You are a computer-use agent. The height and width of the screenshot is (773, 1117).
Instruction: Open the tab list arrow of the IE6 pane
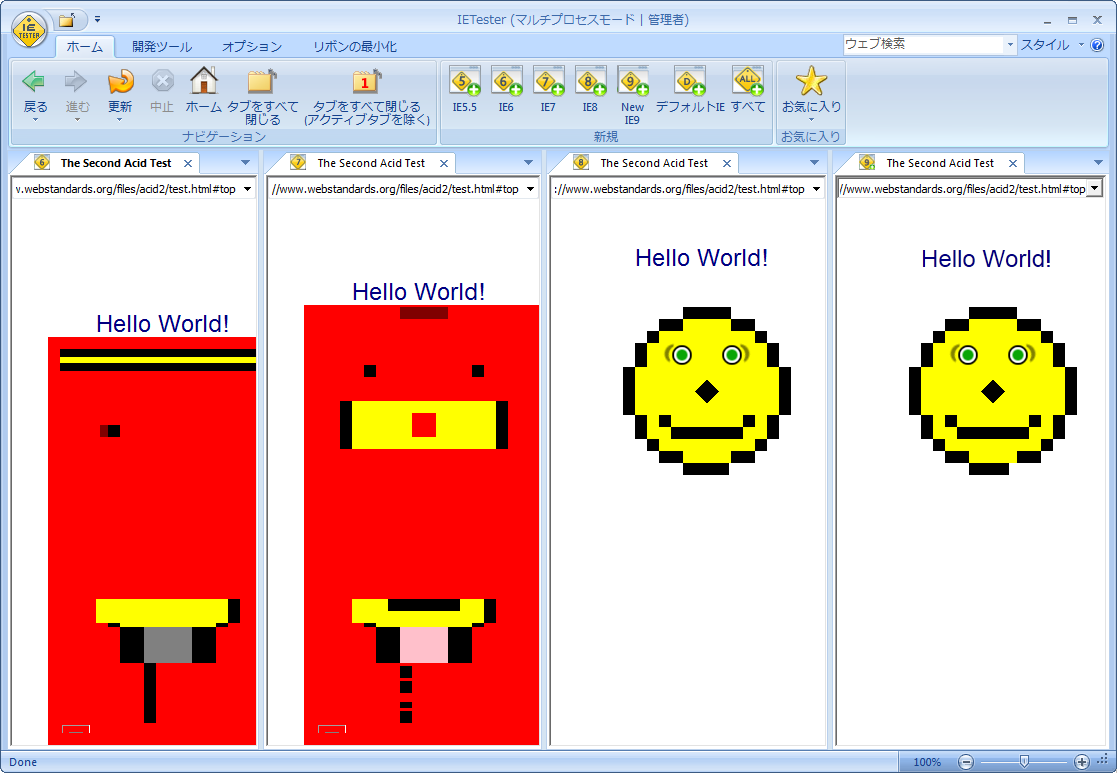(x=245, y=162)
